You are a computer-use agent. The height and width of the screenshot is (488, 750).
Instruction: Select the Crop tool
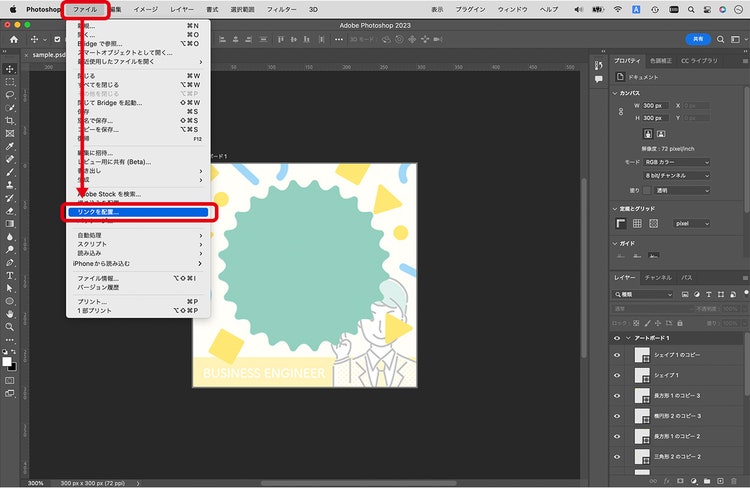click(x=10, y=121)
